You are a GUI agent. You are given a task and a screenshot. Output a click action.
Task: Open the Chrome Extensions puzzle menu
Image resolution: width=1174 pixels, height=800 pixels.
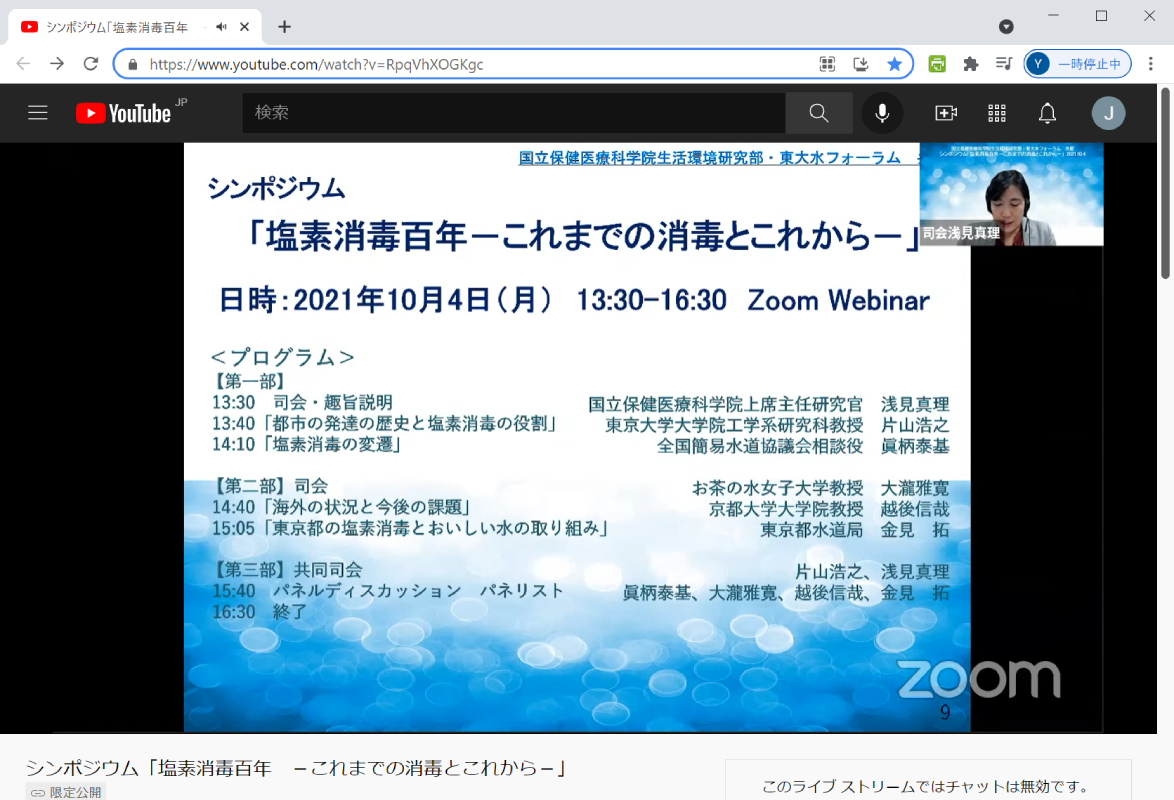coord(970,64)
